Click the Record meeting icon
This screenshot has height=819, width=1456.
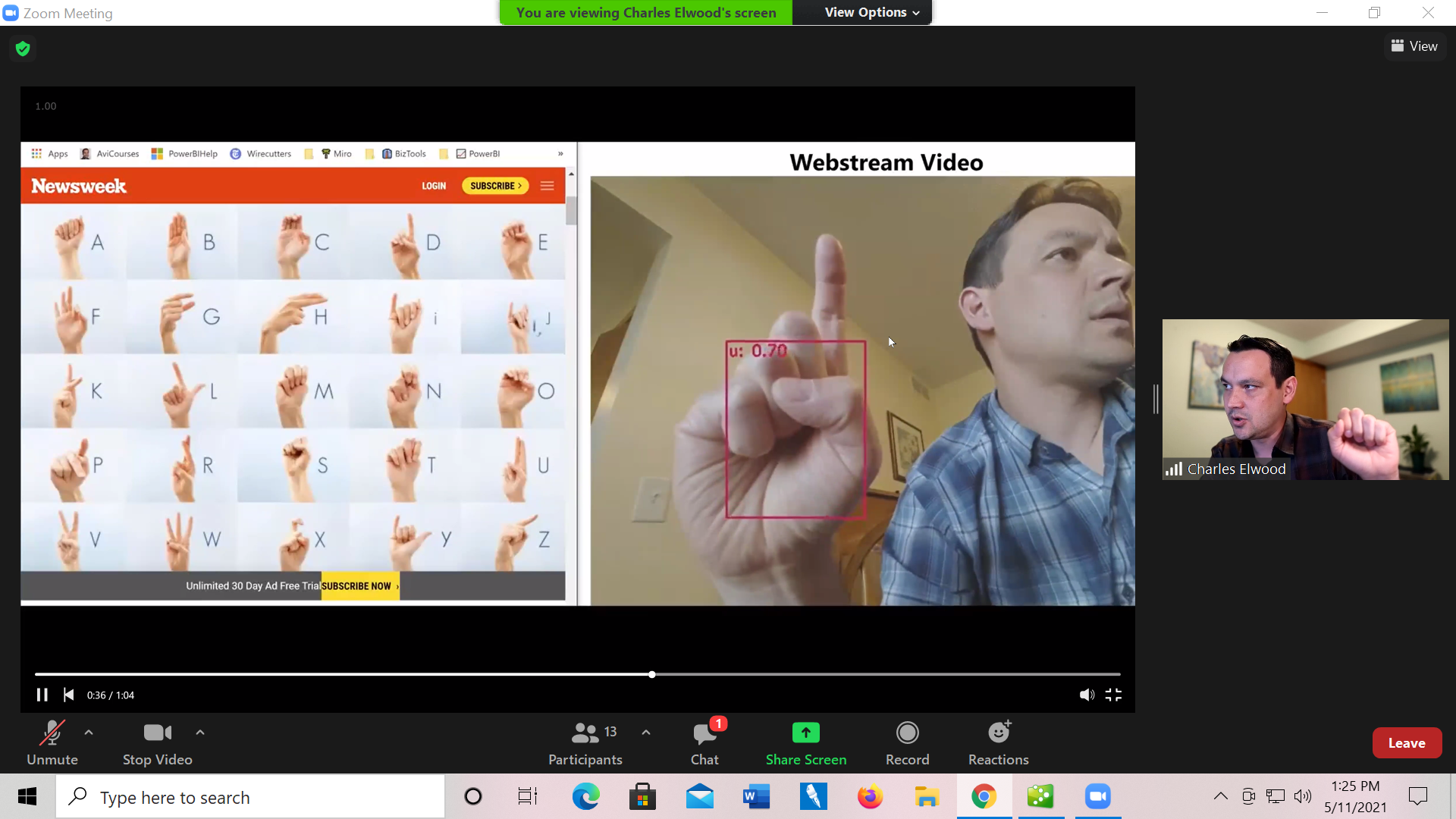907,733
